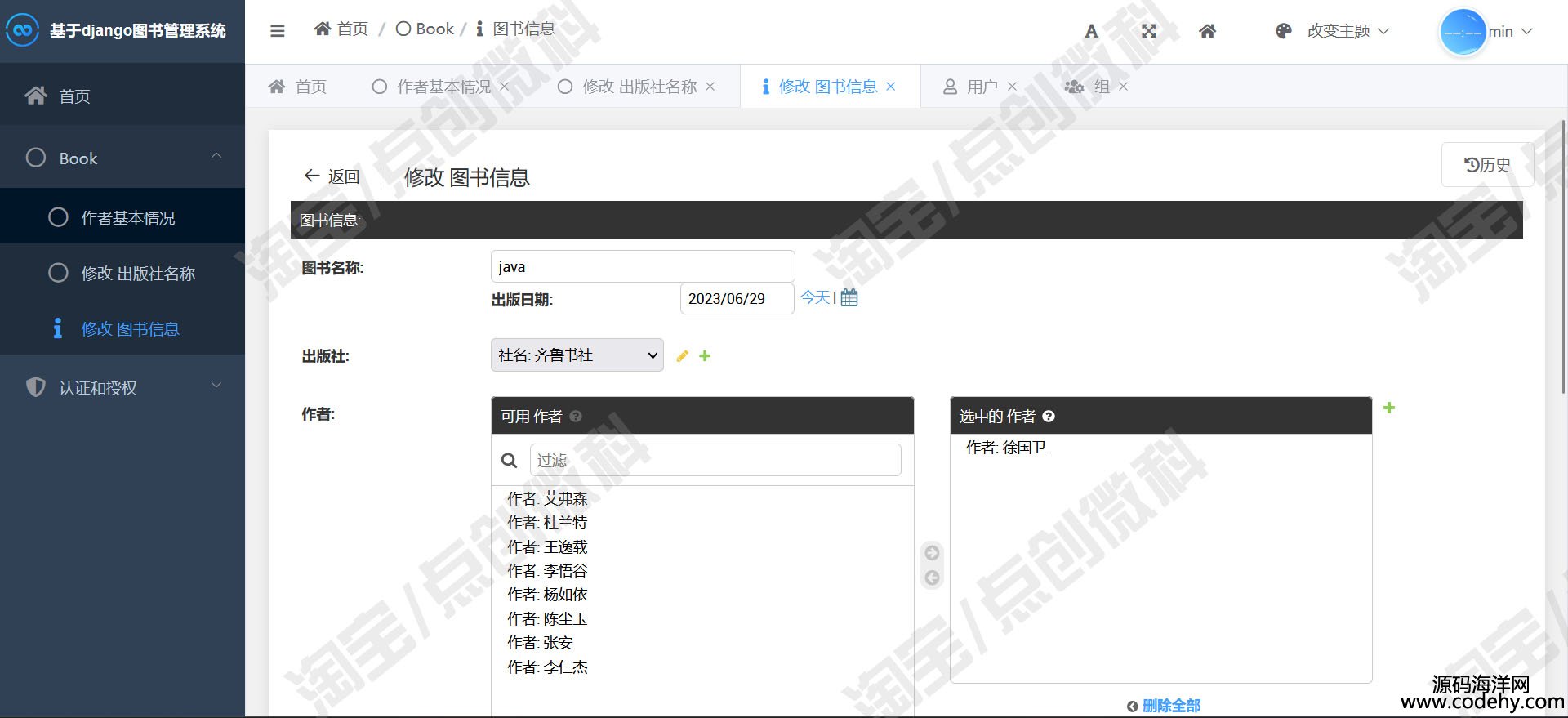Select available author 李悟谷
1568x718 pixels.
(x=547, y=571)
